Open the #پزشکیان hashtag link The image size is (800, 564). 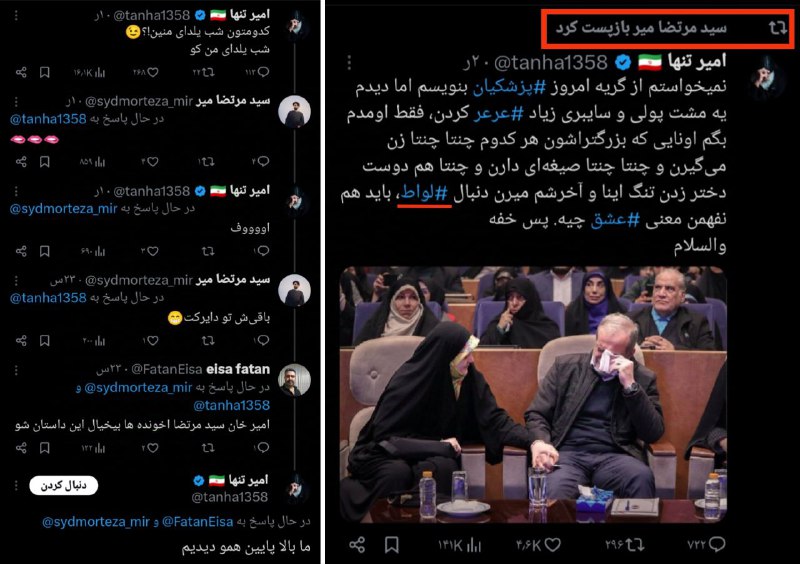509,87
